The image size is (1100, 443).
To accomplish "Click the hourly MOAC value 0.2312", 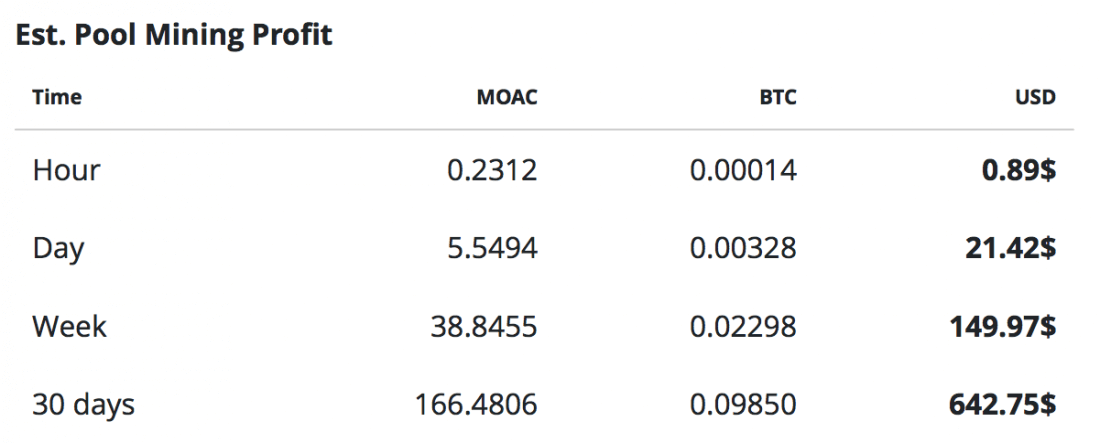I will 491,170.
